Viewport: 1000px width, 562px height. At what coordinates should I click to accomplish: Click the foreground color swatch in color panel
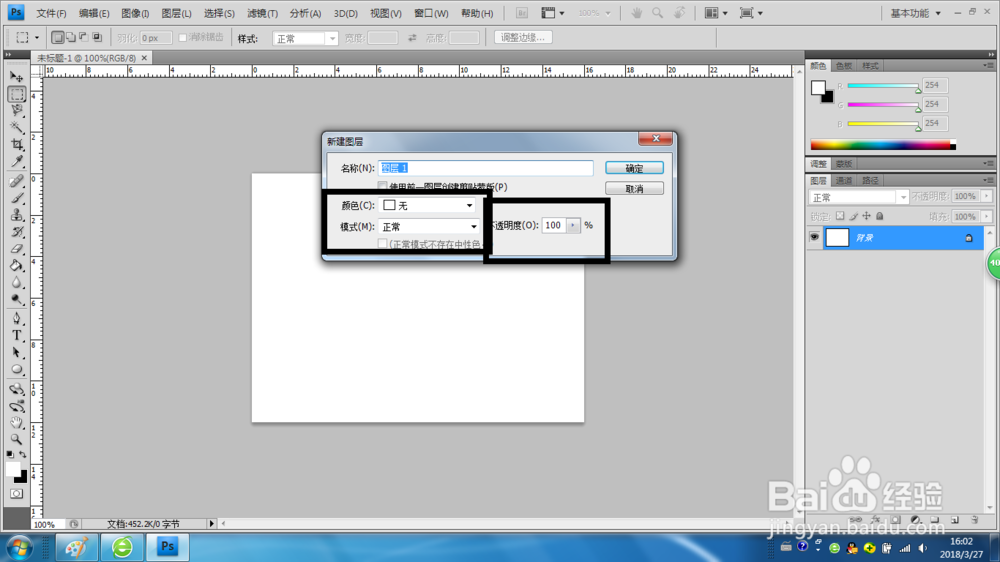pos(818,88)
